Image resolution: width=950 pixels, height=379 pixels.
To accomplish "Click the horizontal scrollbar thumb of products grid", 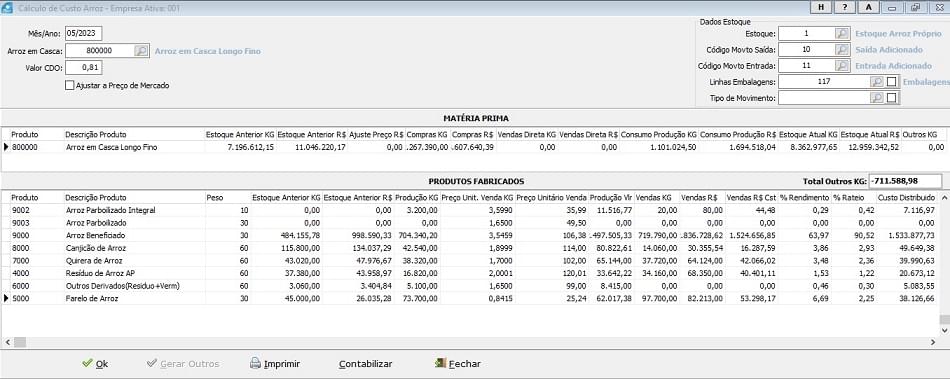I will point(20,342).
